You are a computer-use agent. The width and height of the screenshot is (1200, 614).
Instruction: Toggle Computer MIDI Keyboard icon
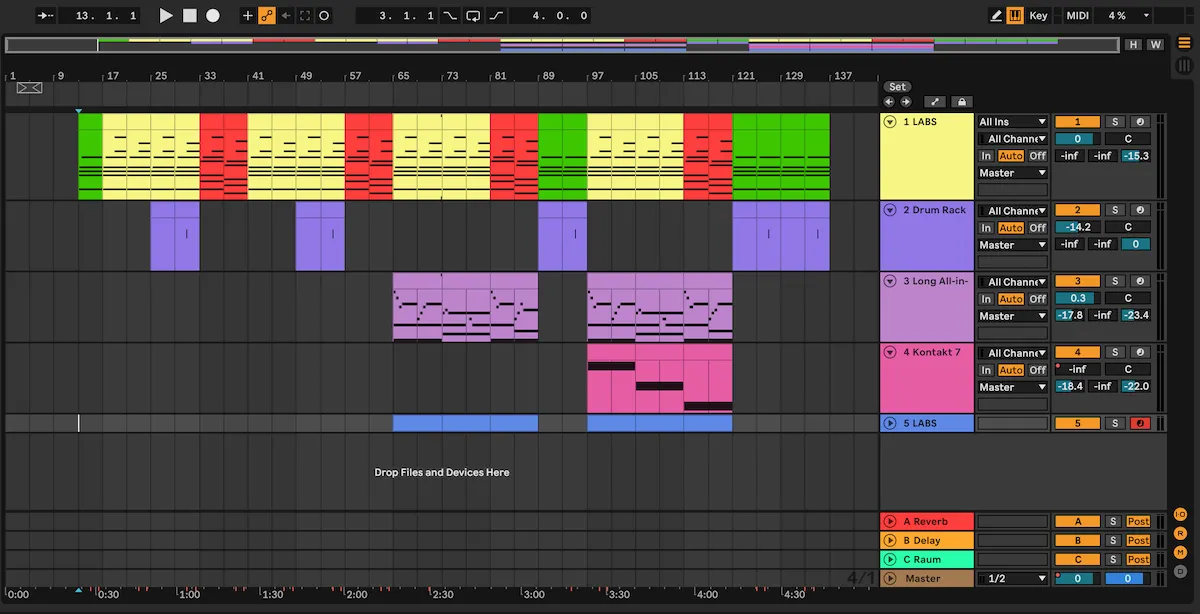click(x=1015, y=16)
